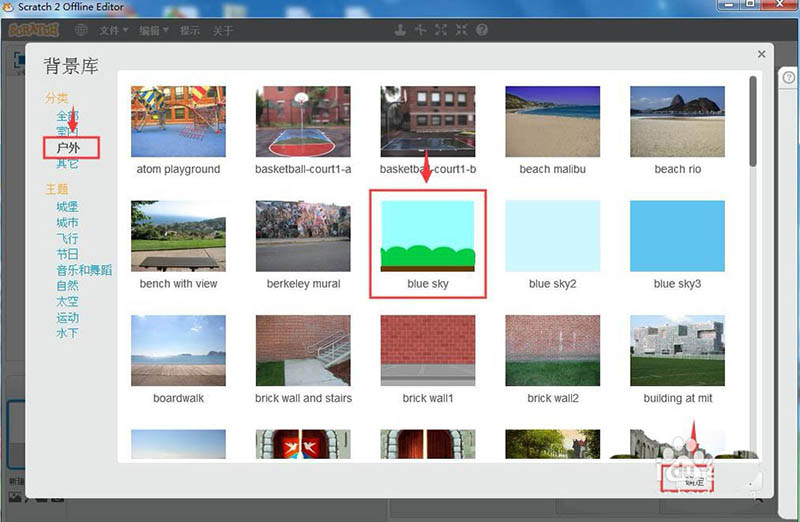Click the backdrop library vertical scrollbar

point(753,121)
